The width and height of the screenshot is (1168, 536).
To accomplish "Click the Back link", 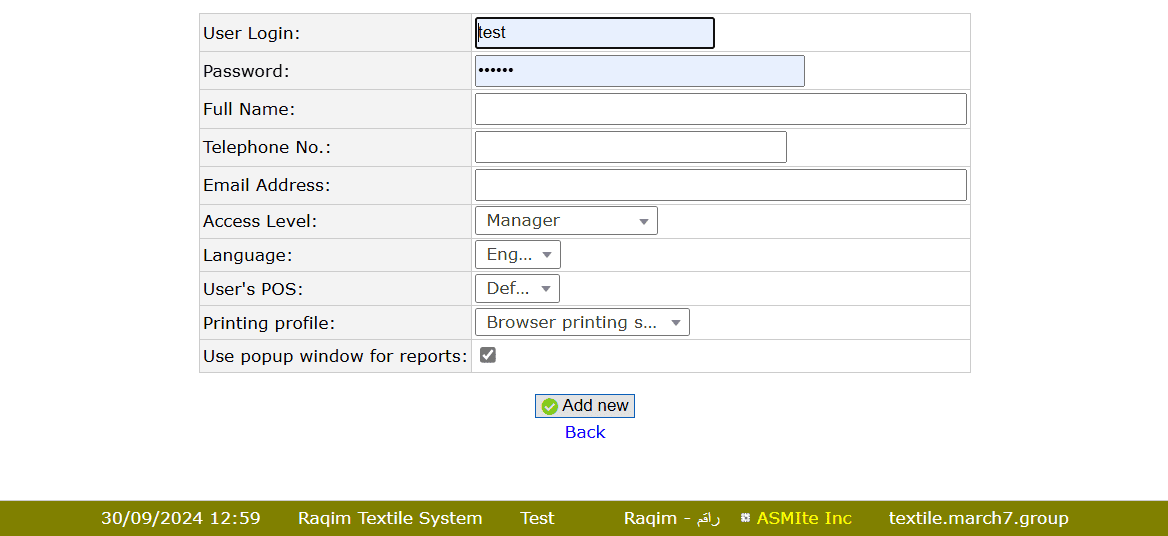I will [x=585, y=432].
